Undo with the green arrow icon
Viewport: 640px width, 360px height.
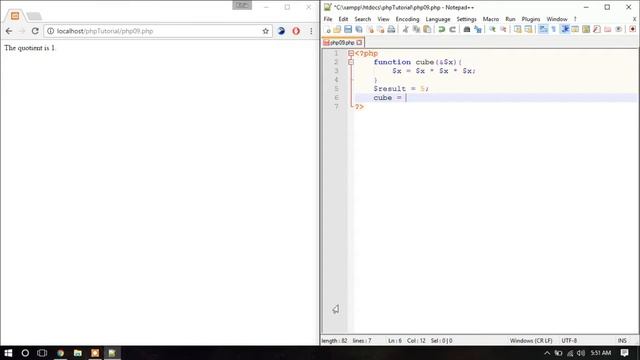pyautogui.click(x=441, y=29)
